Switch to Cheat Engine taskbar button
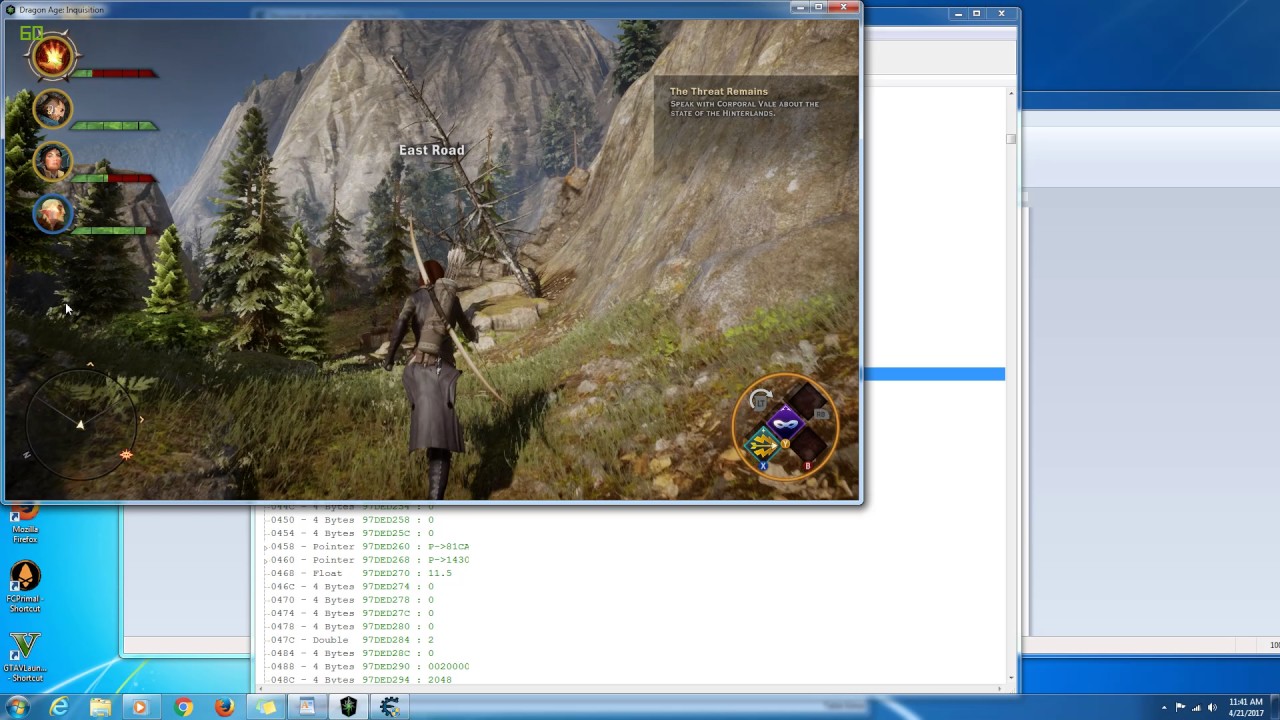 tap(389, 707)
